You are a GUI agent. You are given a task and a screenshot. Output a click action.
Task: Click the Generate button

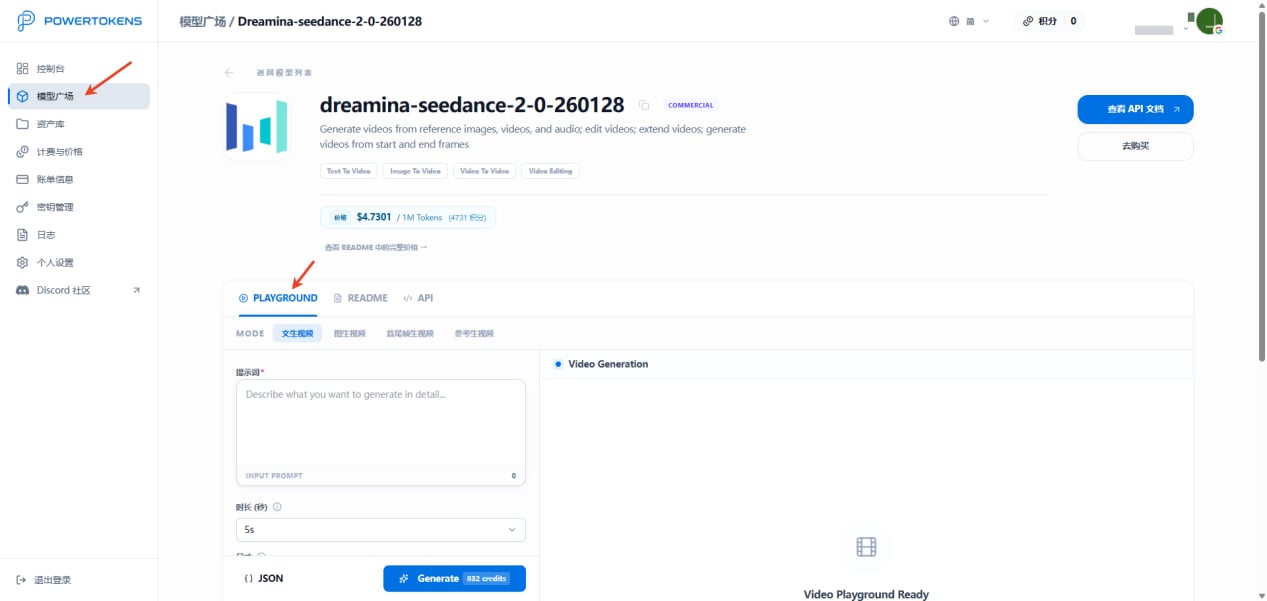454,578
